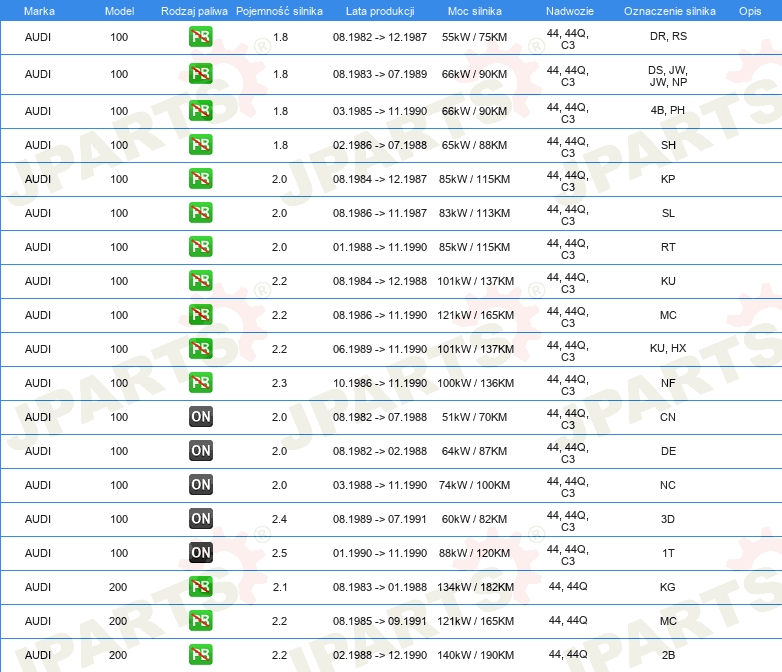Click the petrol icon in the DR, RS row
This screenshot has width=782, height=672.
[x=200, y=37]
